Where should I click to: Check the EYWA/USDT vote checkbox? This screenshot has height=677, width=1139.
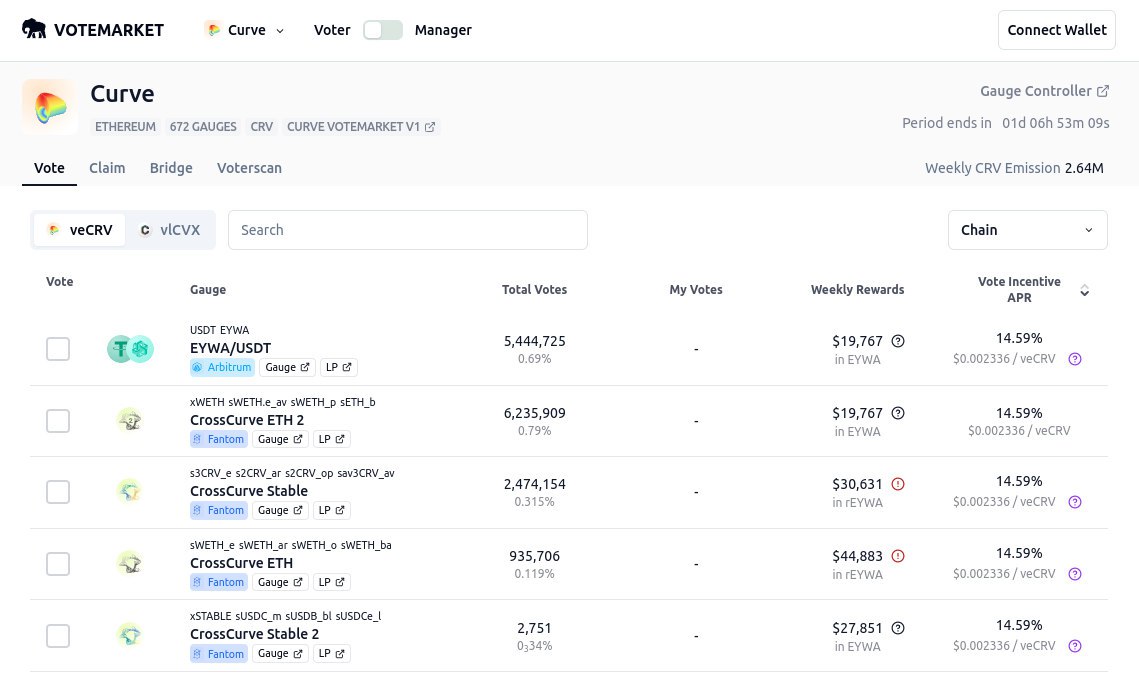tap(58, 349)
